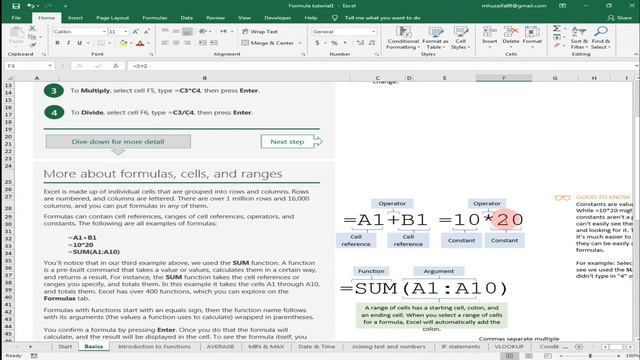640x360 pixels.
Task: Click Dive down for more detail
Action: point(118,142)
